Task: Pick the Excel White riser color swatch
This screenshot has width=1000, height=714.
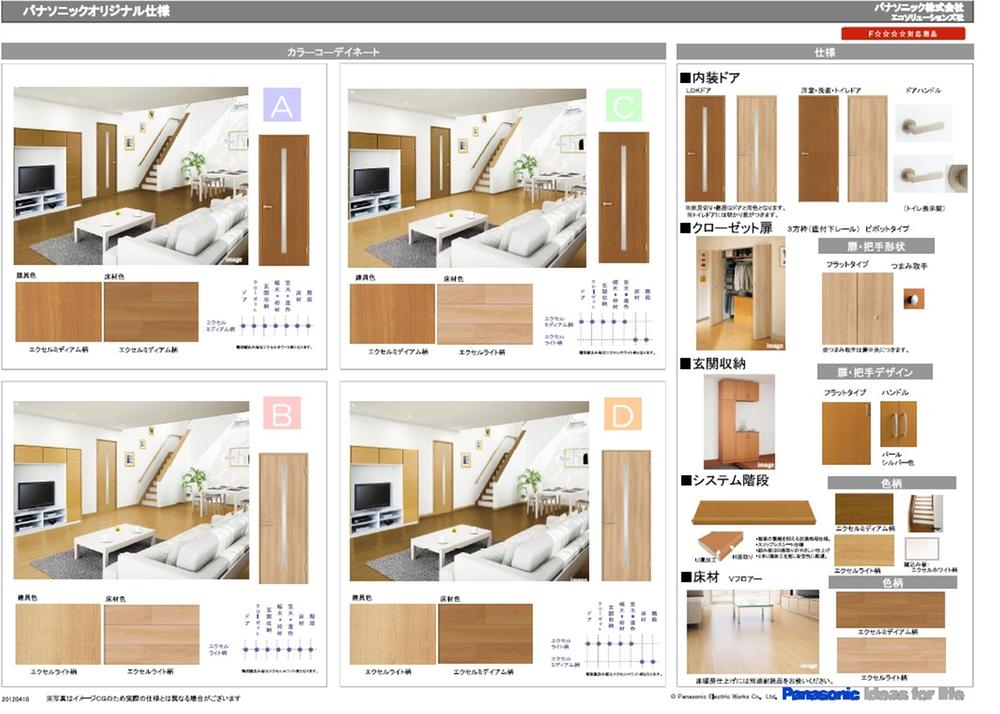Action: pyautogui.click(x=923, y=550)
